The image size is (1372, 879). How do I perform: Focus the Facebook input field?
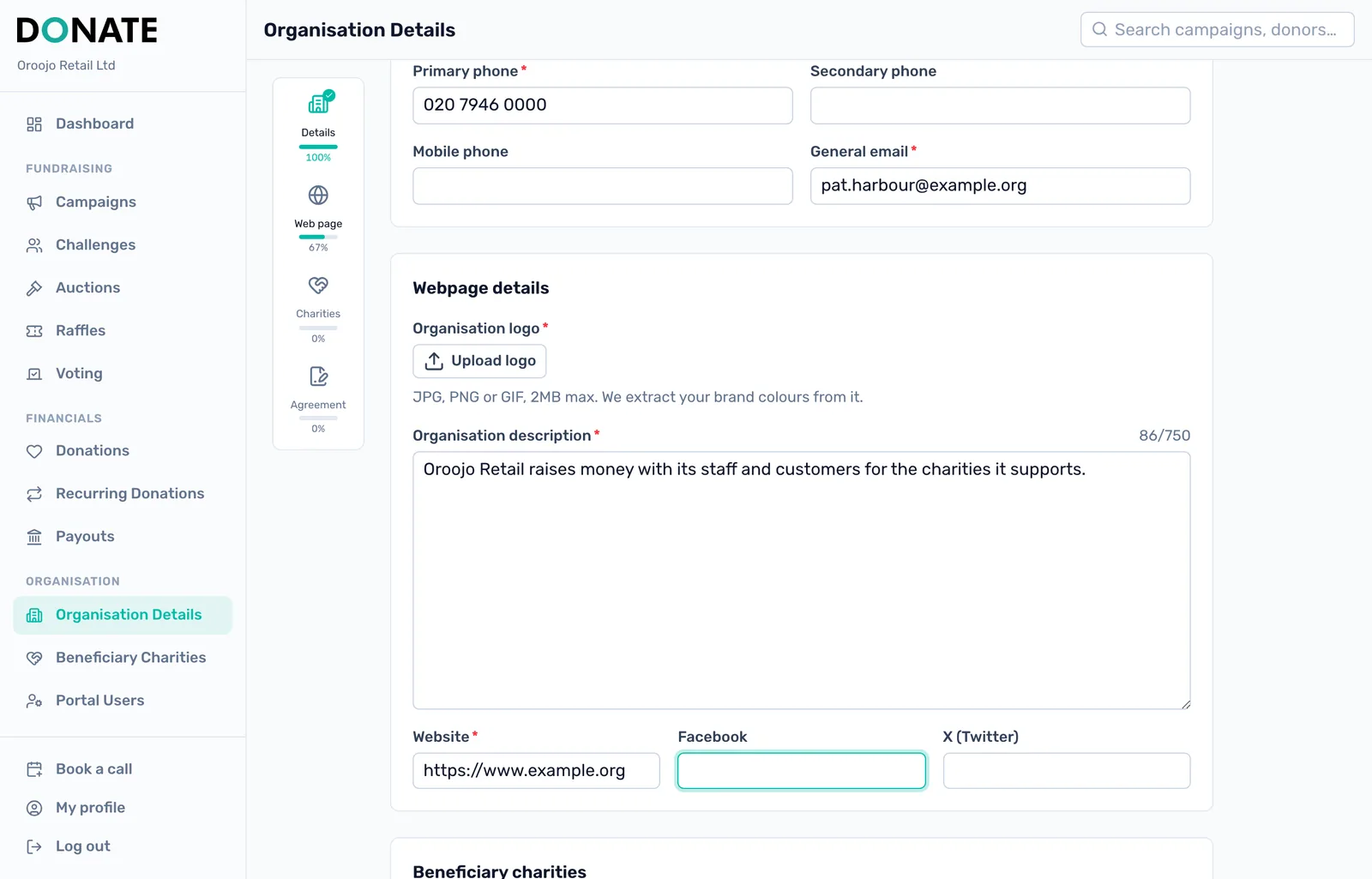[801, 771]
